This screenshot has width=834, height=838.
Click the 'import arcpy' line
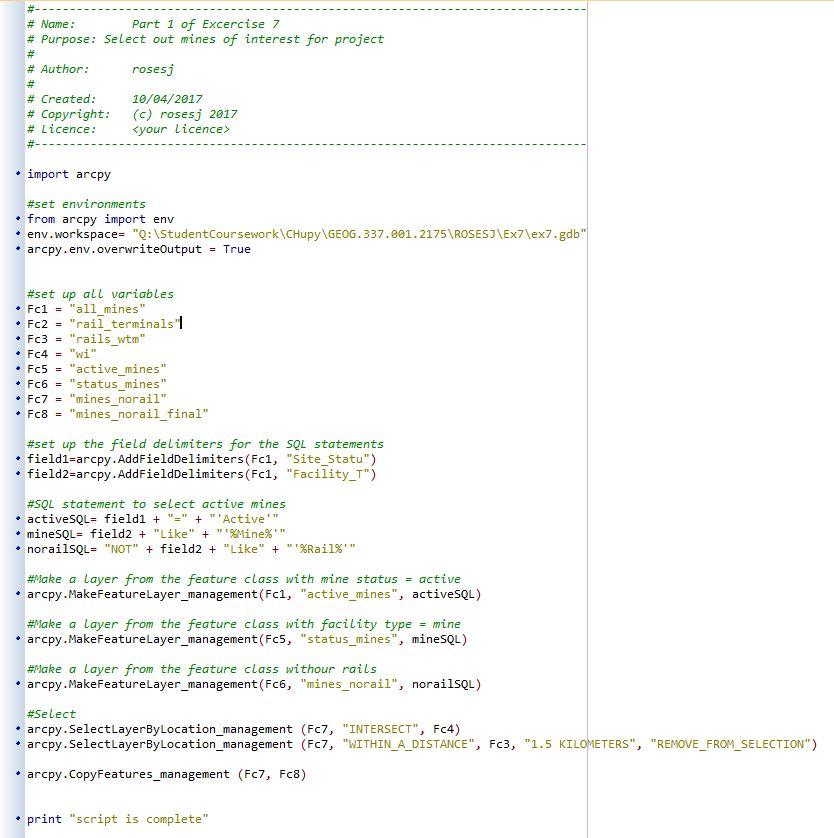coord(69,174)
